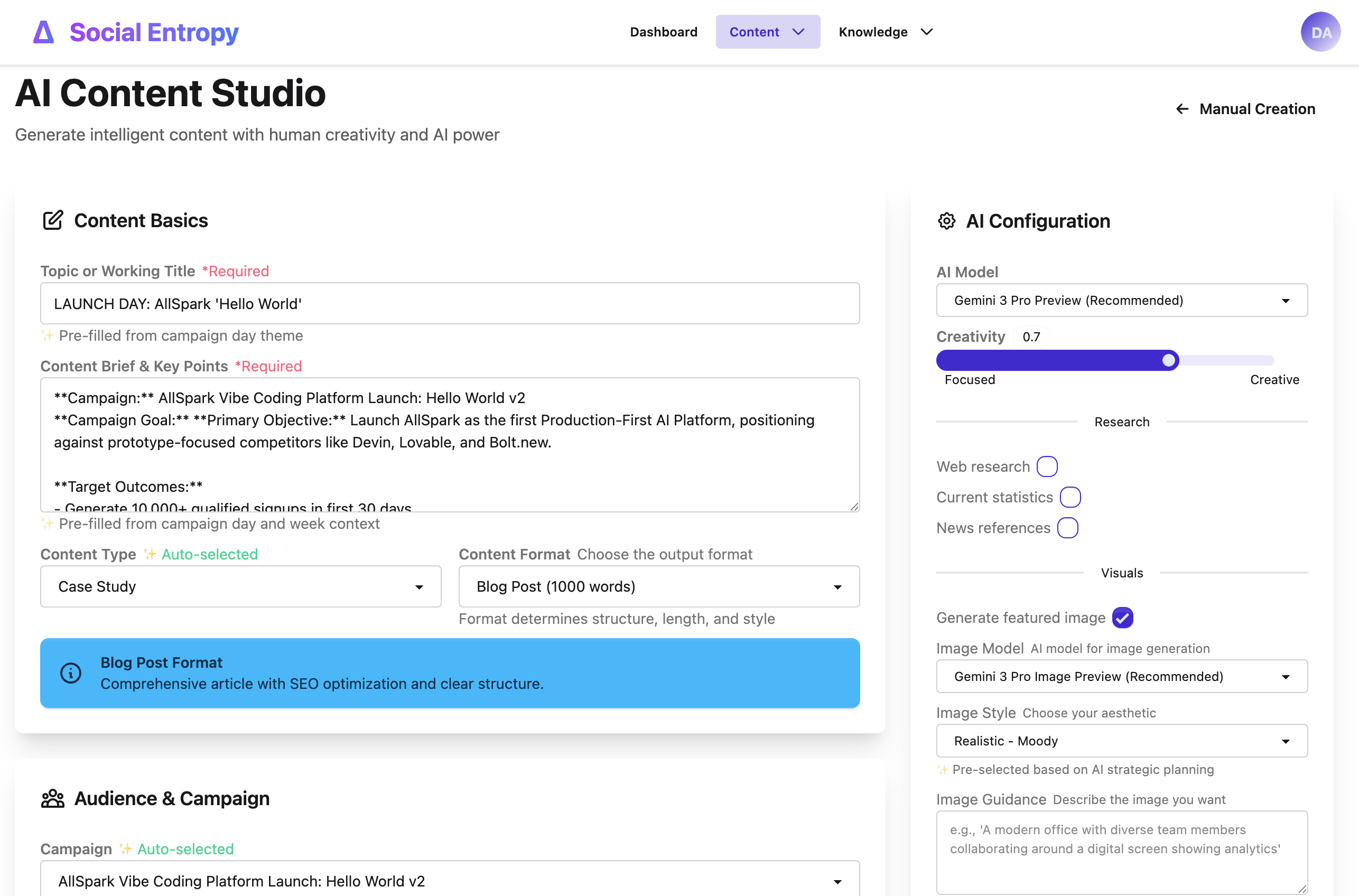Click the Manual Creation link
Image resolution: width=1359 pixels, height=896 pixels.
click(x=1256, y=109)
